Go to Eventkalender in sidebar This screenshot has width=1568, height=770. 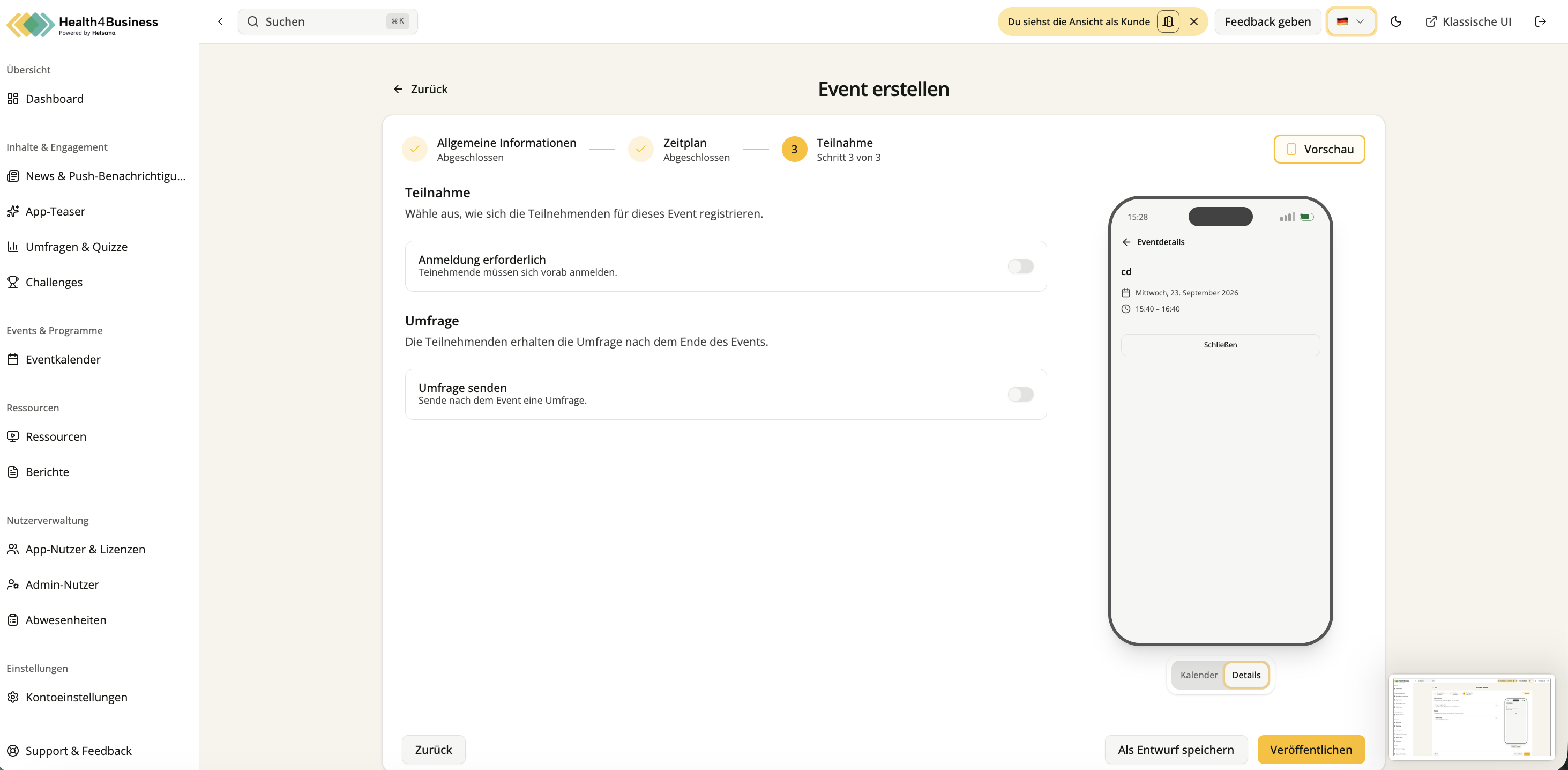63,359
